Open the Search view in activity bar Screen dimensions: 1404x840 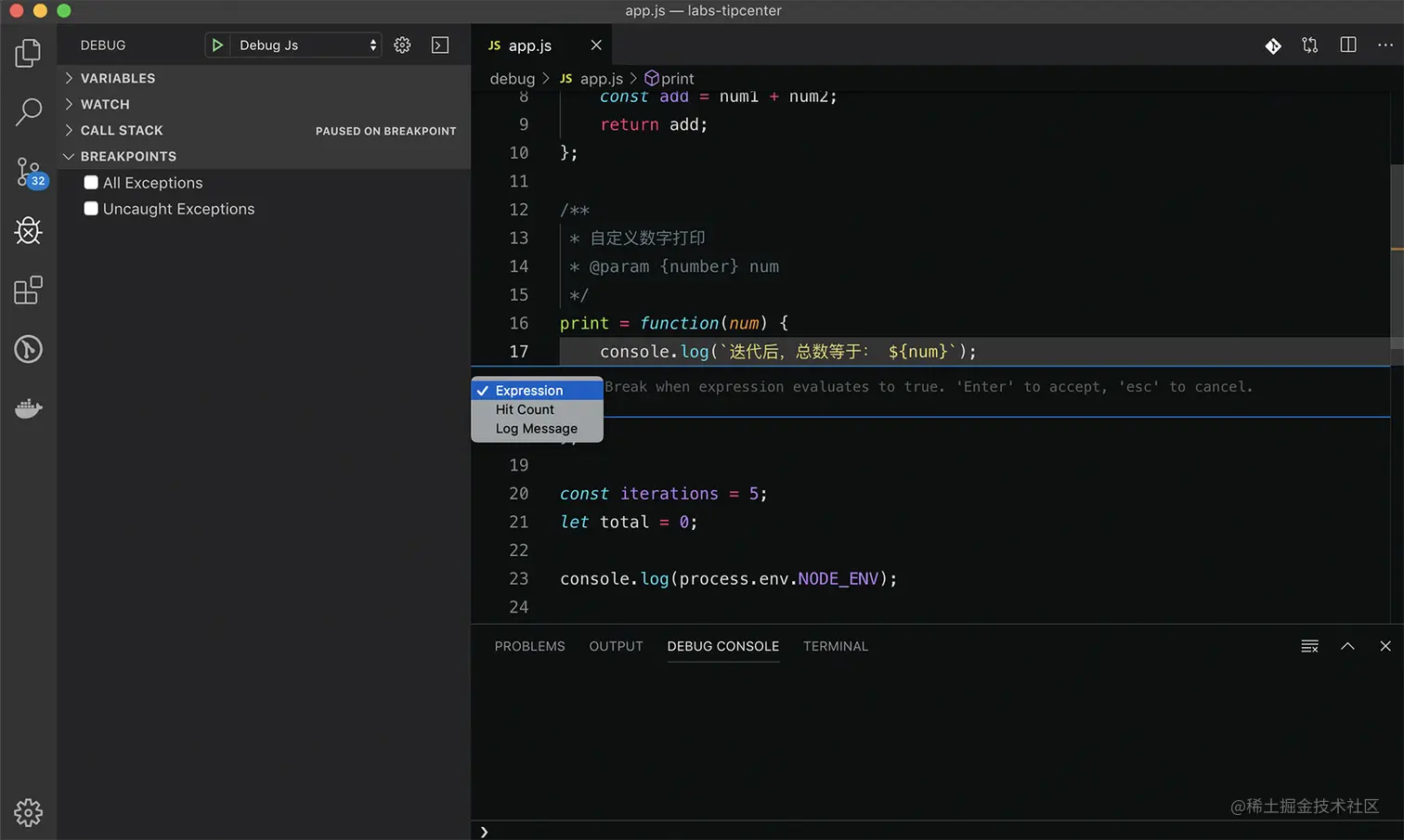point(29,111)
